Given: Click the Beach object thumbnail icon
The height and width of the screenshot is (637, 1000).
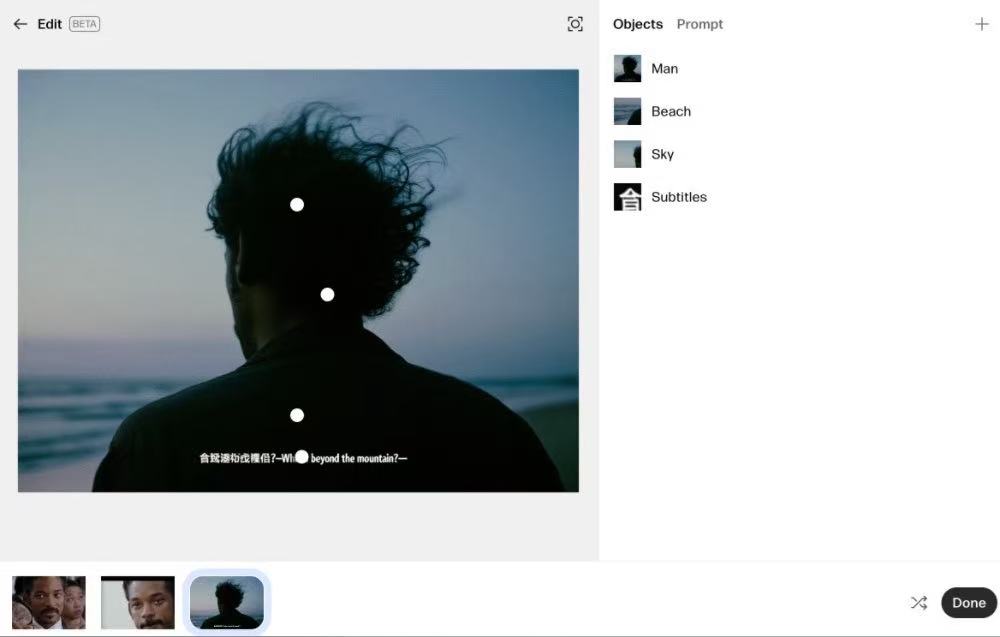Looking at the screenshot, I should click(627, 111).
